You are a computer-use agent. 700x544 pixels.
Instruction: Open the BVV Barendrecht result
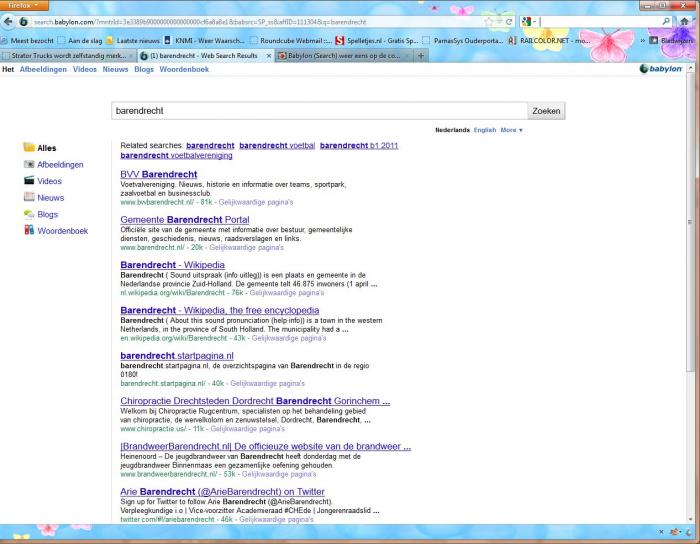[x=158, y=174]
